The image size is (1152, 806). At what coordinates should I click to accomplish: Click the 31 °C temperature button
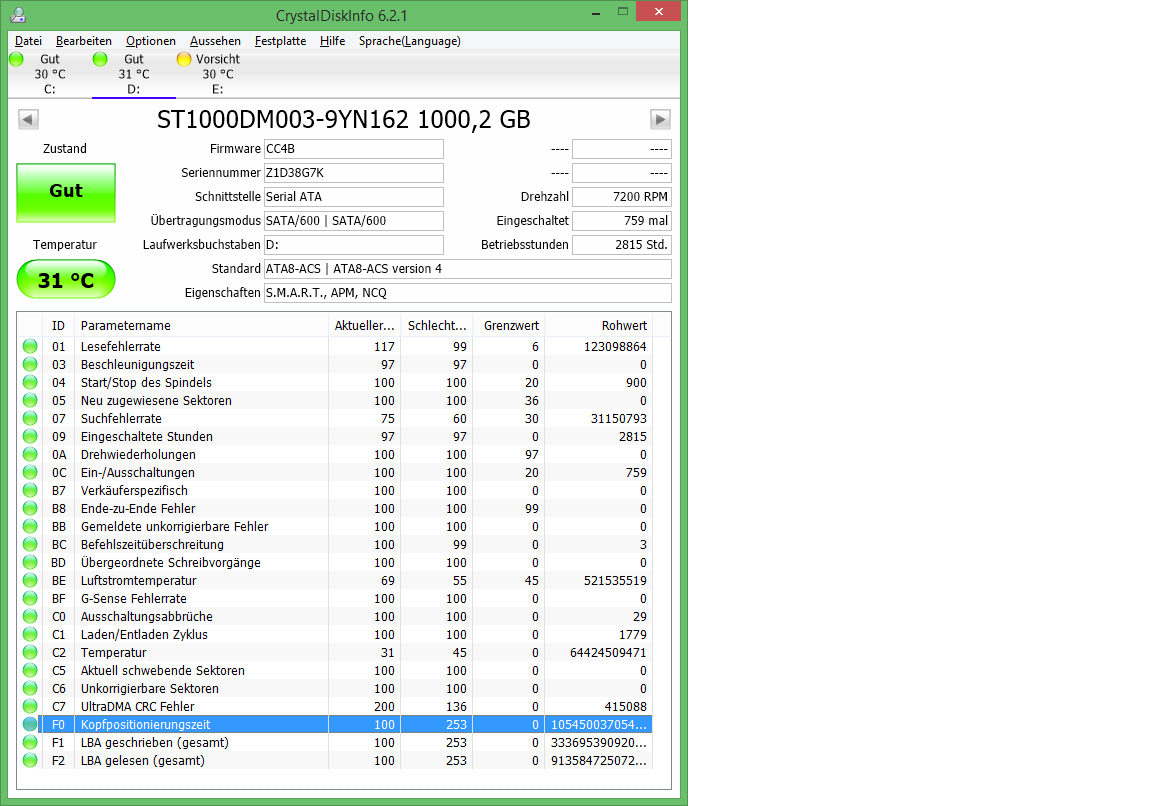pos(66,279)
